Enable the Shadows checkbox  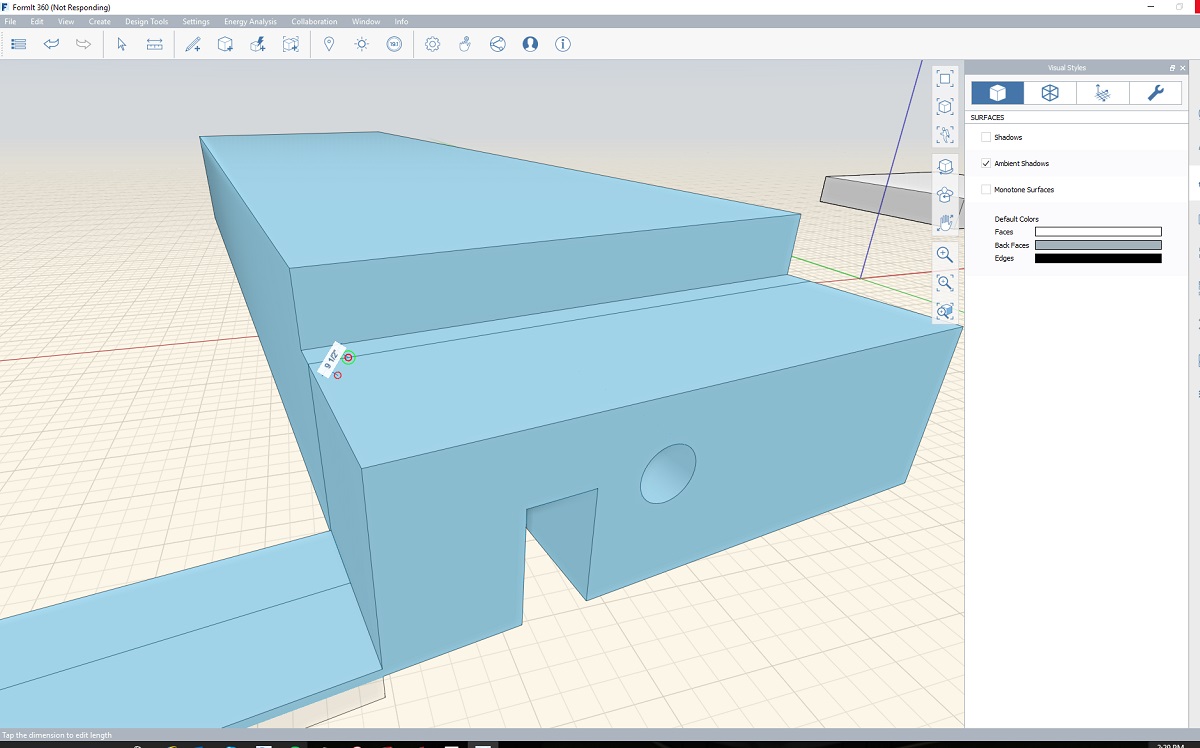[986, 137]
